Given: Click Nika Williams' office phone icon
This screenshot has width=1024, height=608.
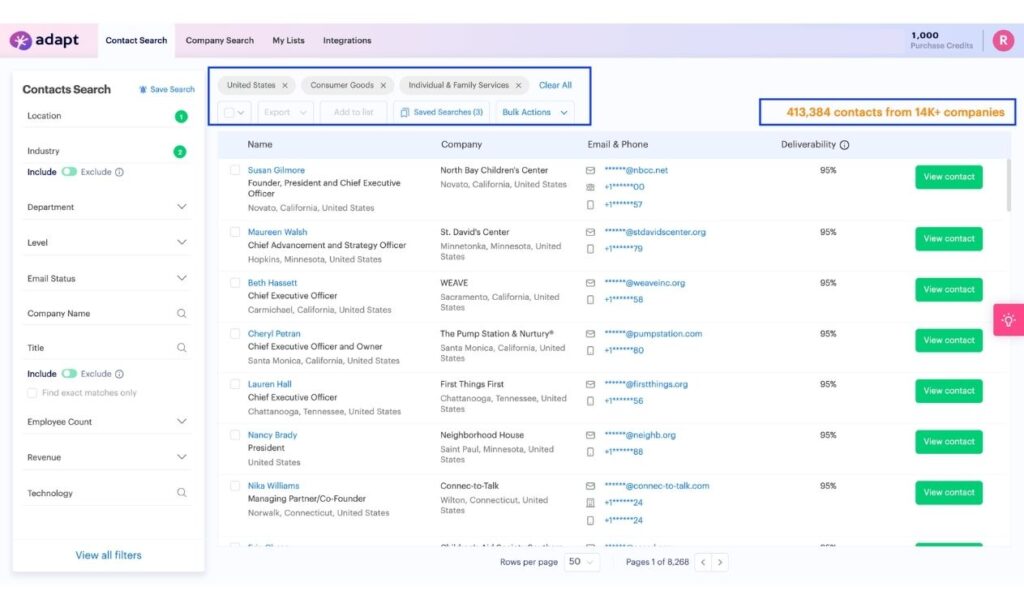Looking at the screenshot, I should click(x=590, y=503).
